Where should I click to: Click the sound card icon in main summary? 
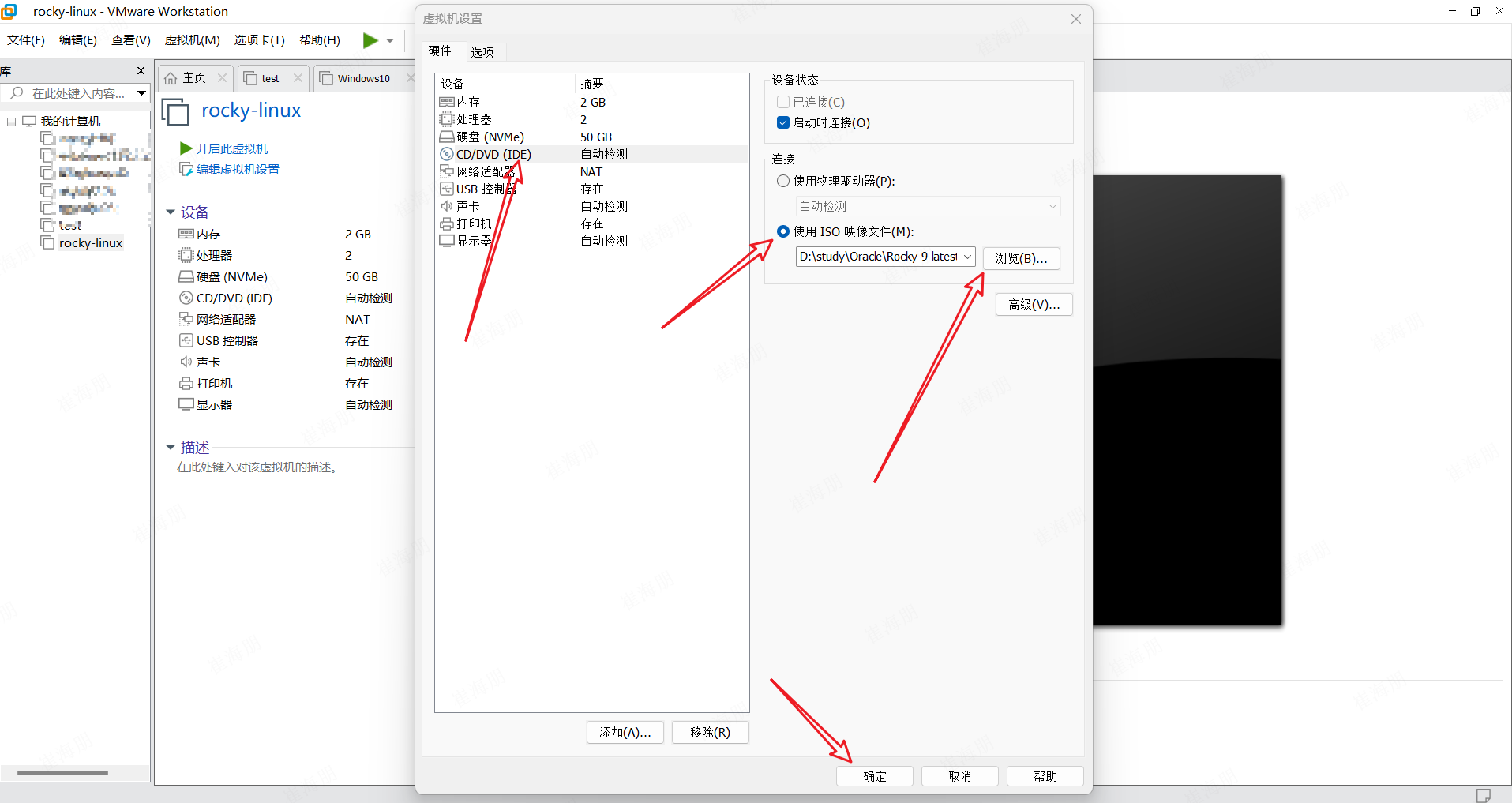coord(186,362)
